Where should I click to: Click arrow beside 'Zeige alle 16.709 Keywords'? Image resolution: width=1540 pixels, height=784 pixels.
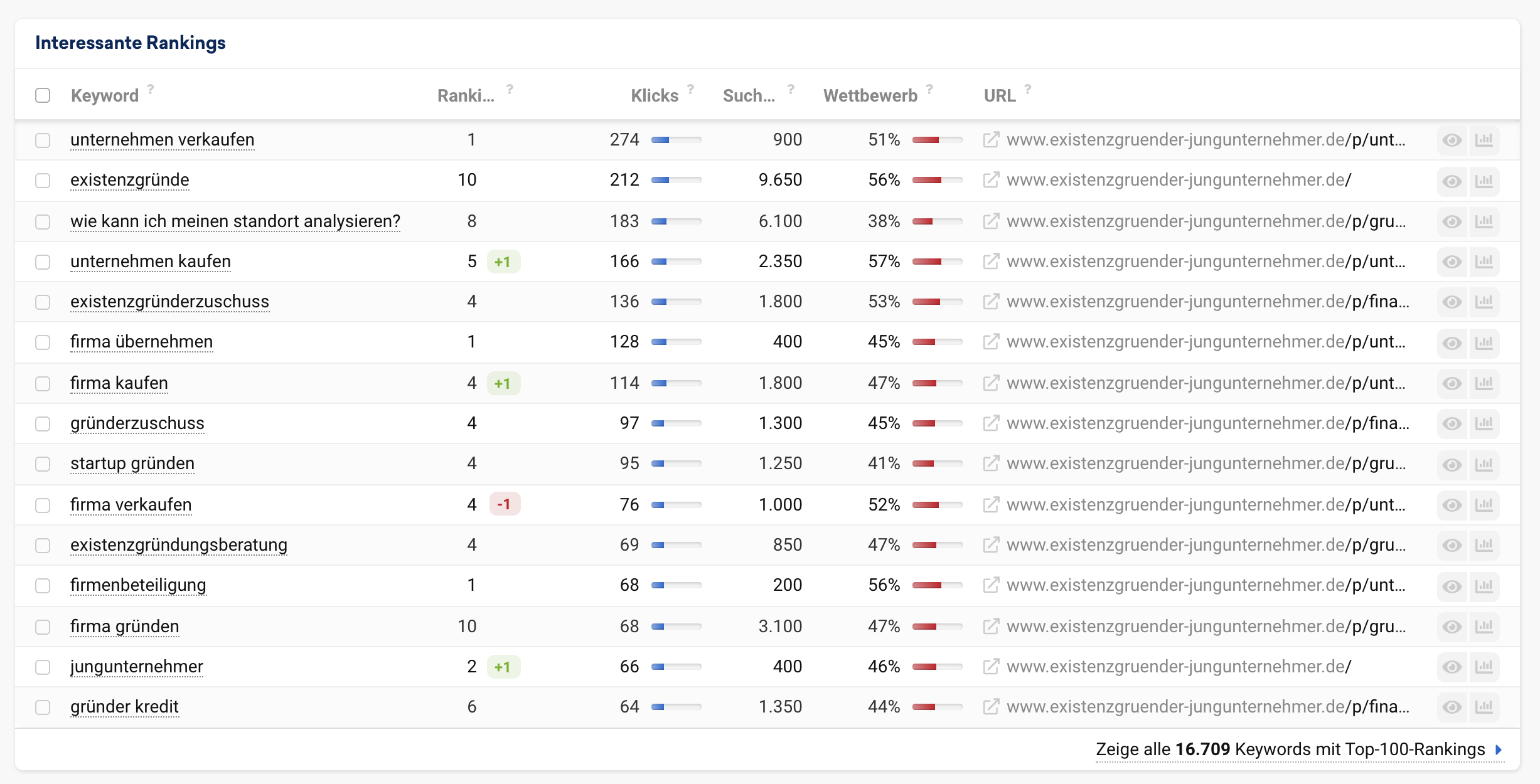coord(1499,750)
